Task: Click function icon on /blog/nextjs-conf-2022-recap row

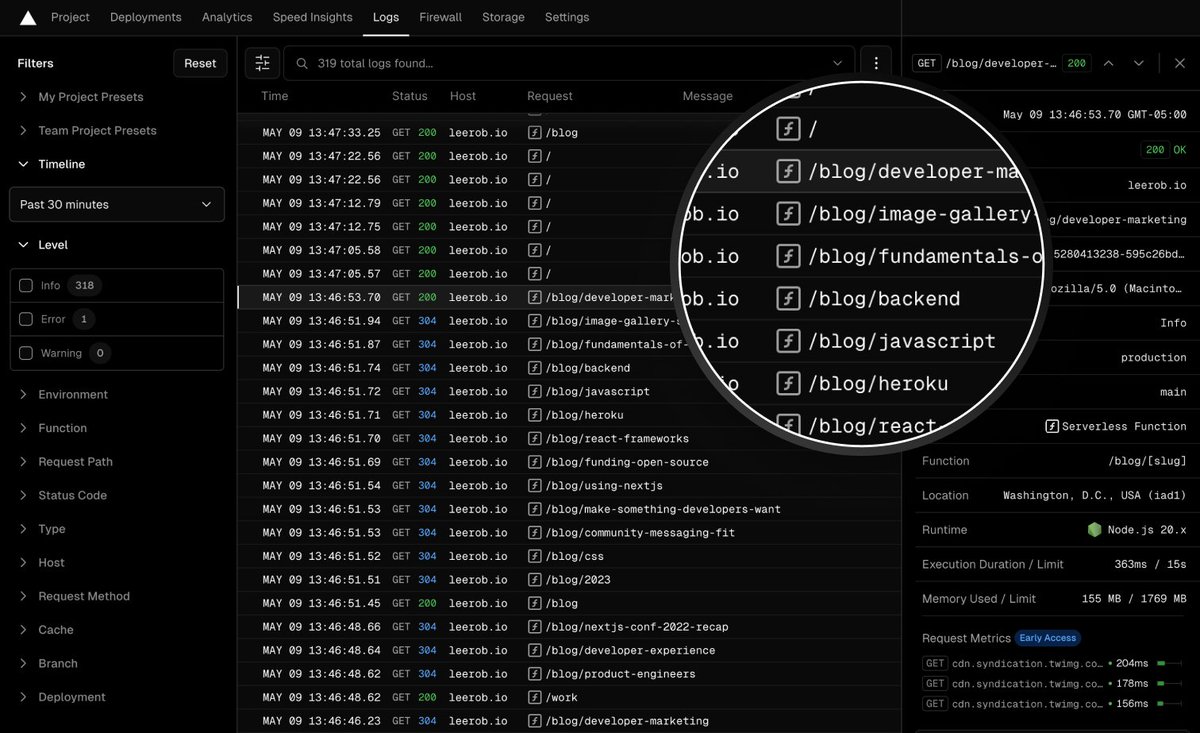Action: click(534, 627)
